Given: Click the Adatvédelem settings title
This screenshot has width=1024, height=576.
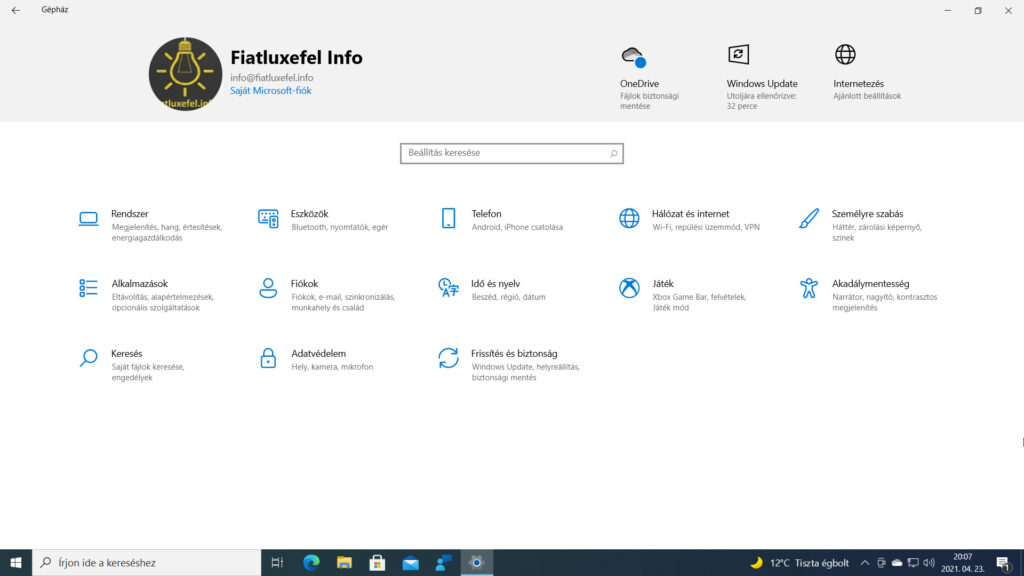Looking at the screenshot, I should (318, 353).
